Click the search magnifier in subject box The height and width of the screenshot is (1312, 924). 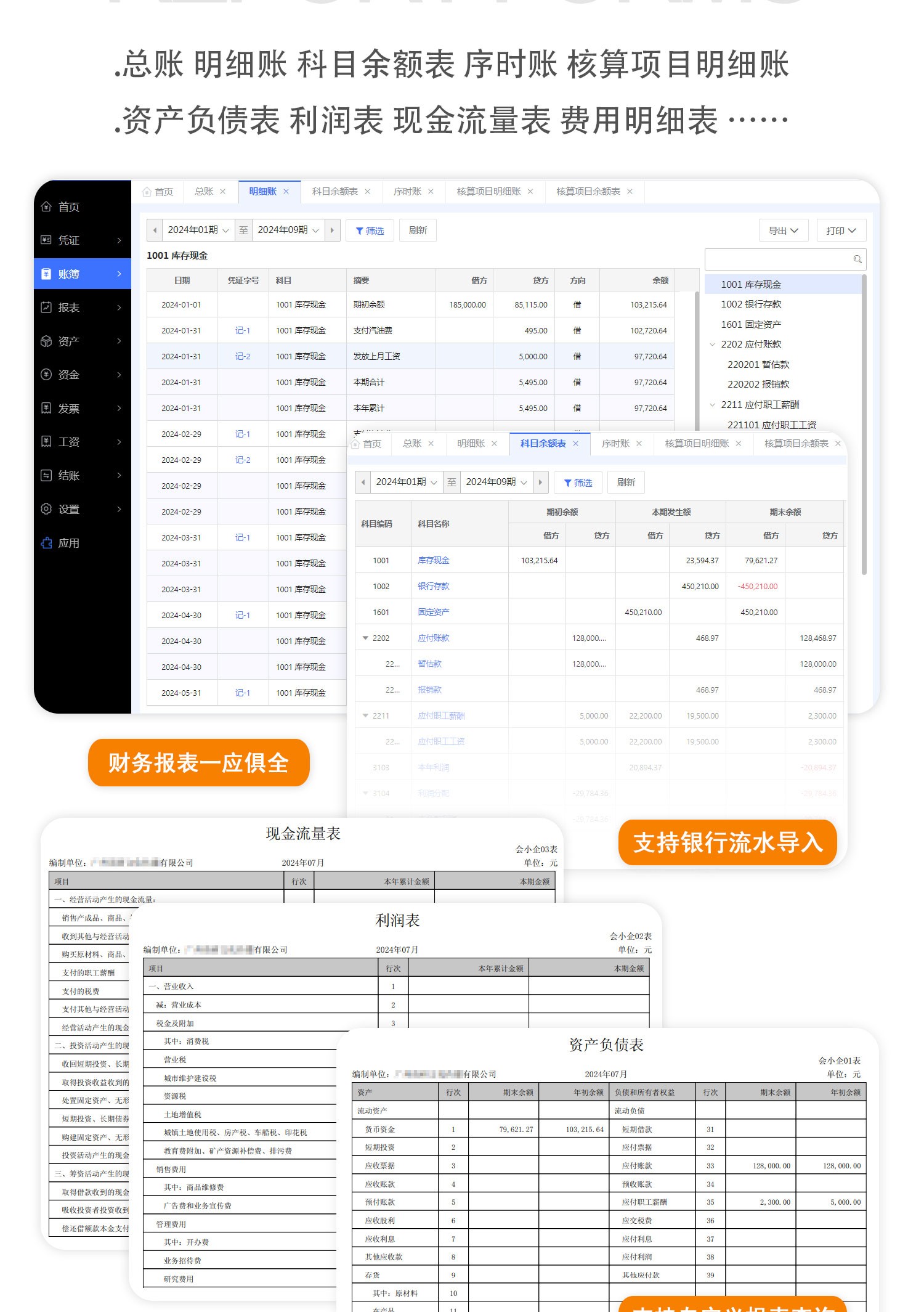click(x=857, y=259)
